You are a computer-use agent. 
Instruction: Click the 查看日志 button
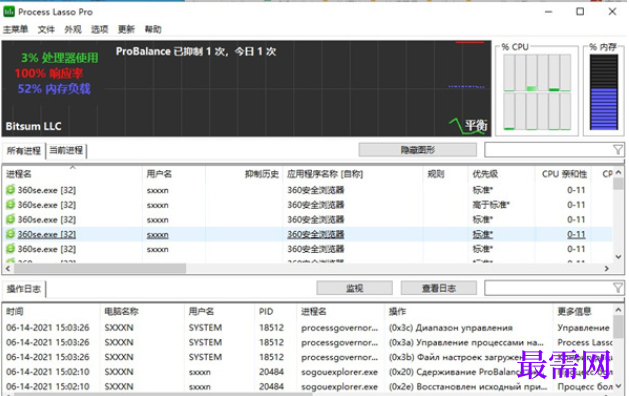pos(438,288)
